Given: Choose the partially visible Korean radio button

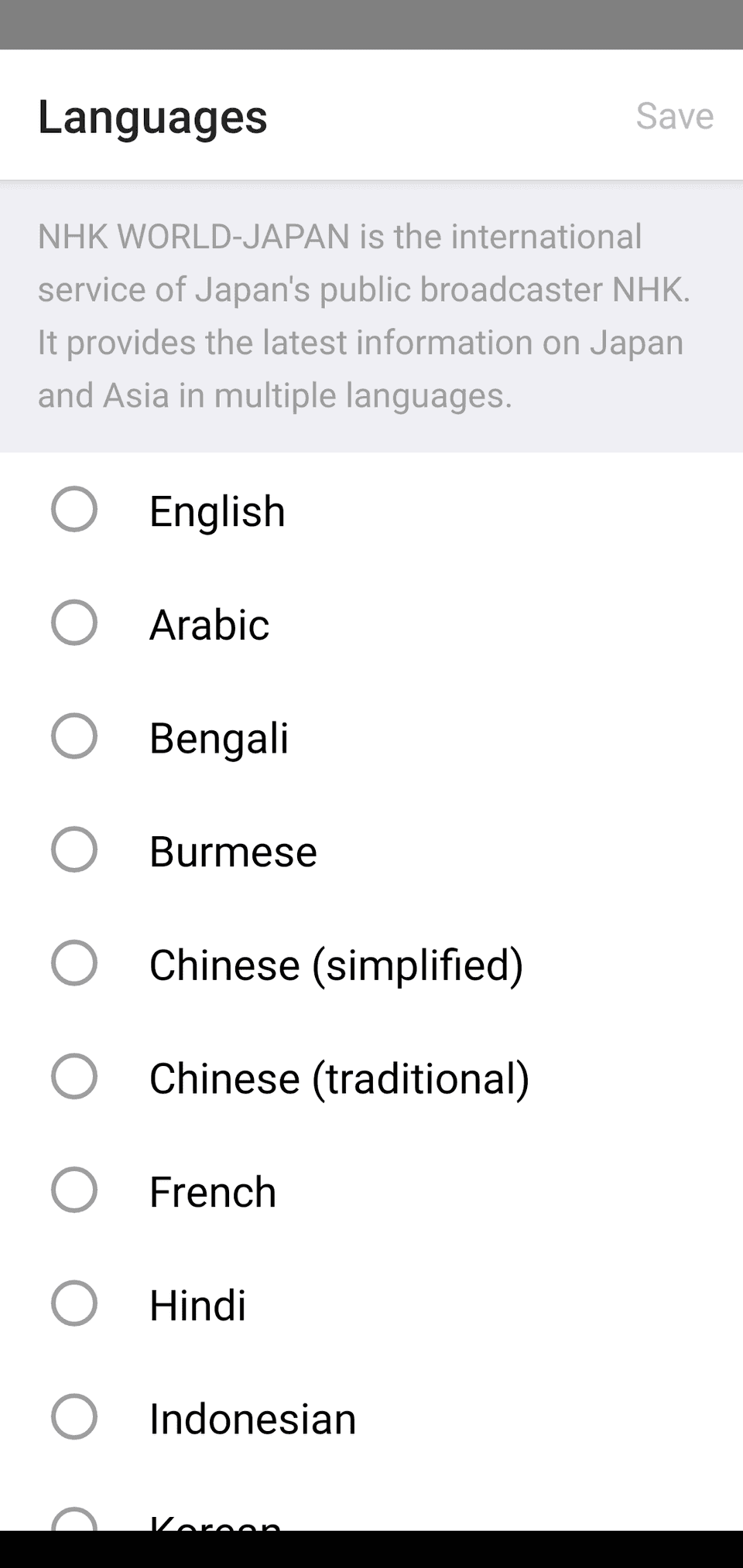Looking at the screenshot, I should tap(74, 1520).
